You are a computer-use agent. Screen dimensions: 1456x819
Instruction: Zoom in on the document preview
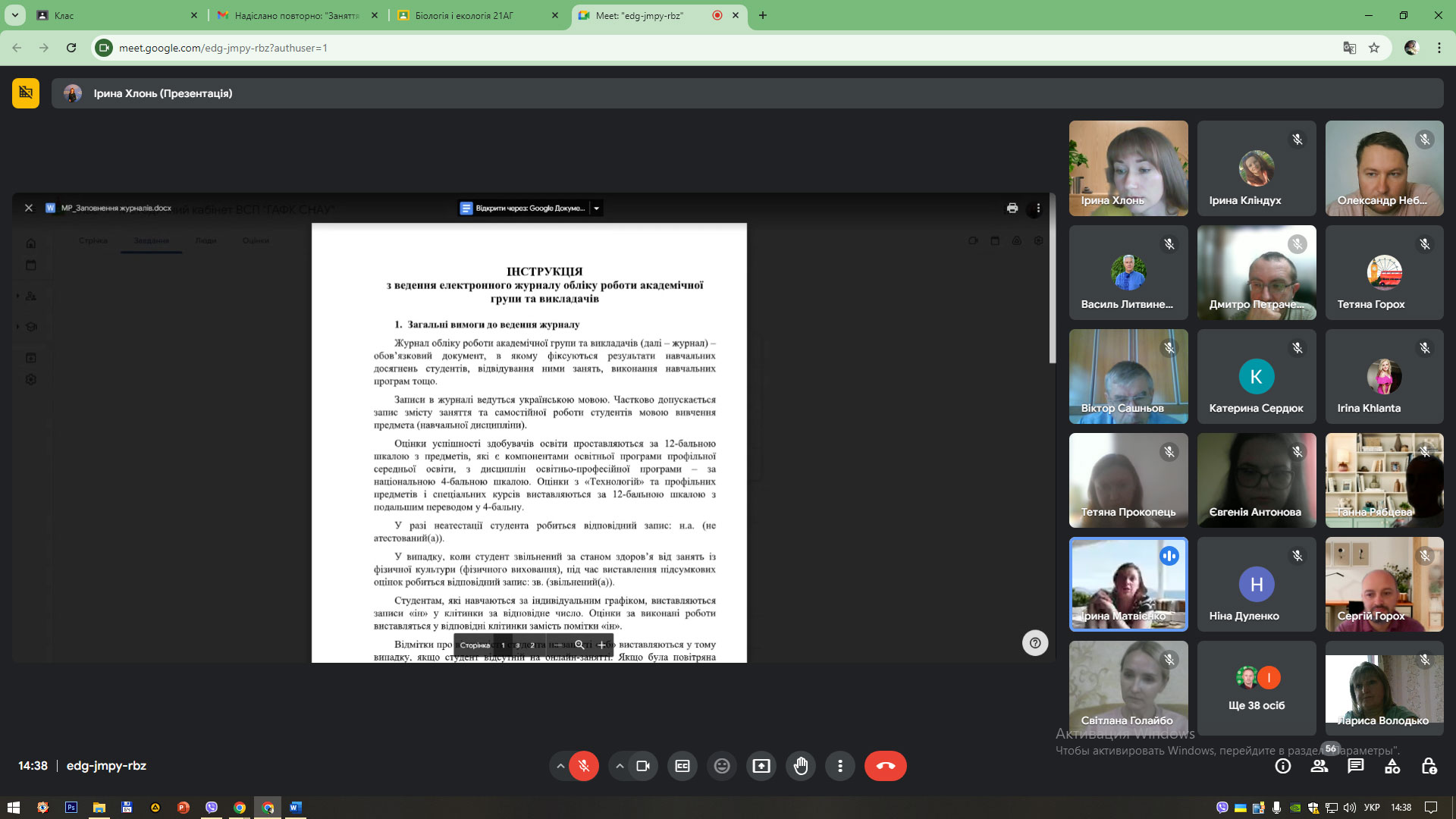point(602,645)
